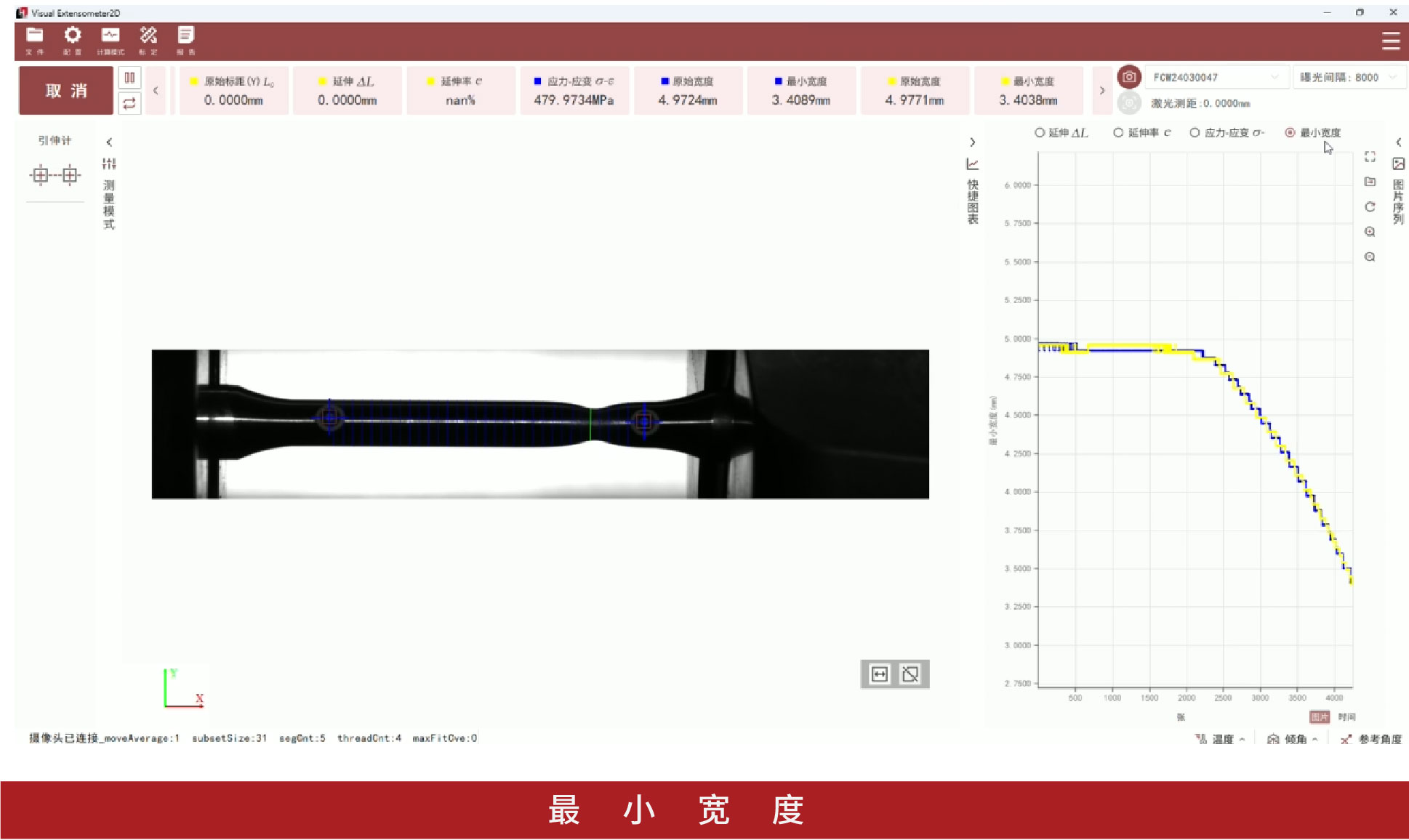Select the 应力-应变 radio button
This screenshot has width=1409, height=840.
click(x=1195, y=132)
